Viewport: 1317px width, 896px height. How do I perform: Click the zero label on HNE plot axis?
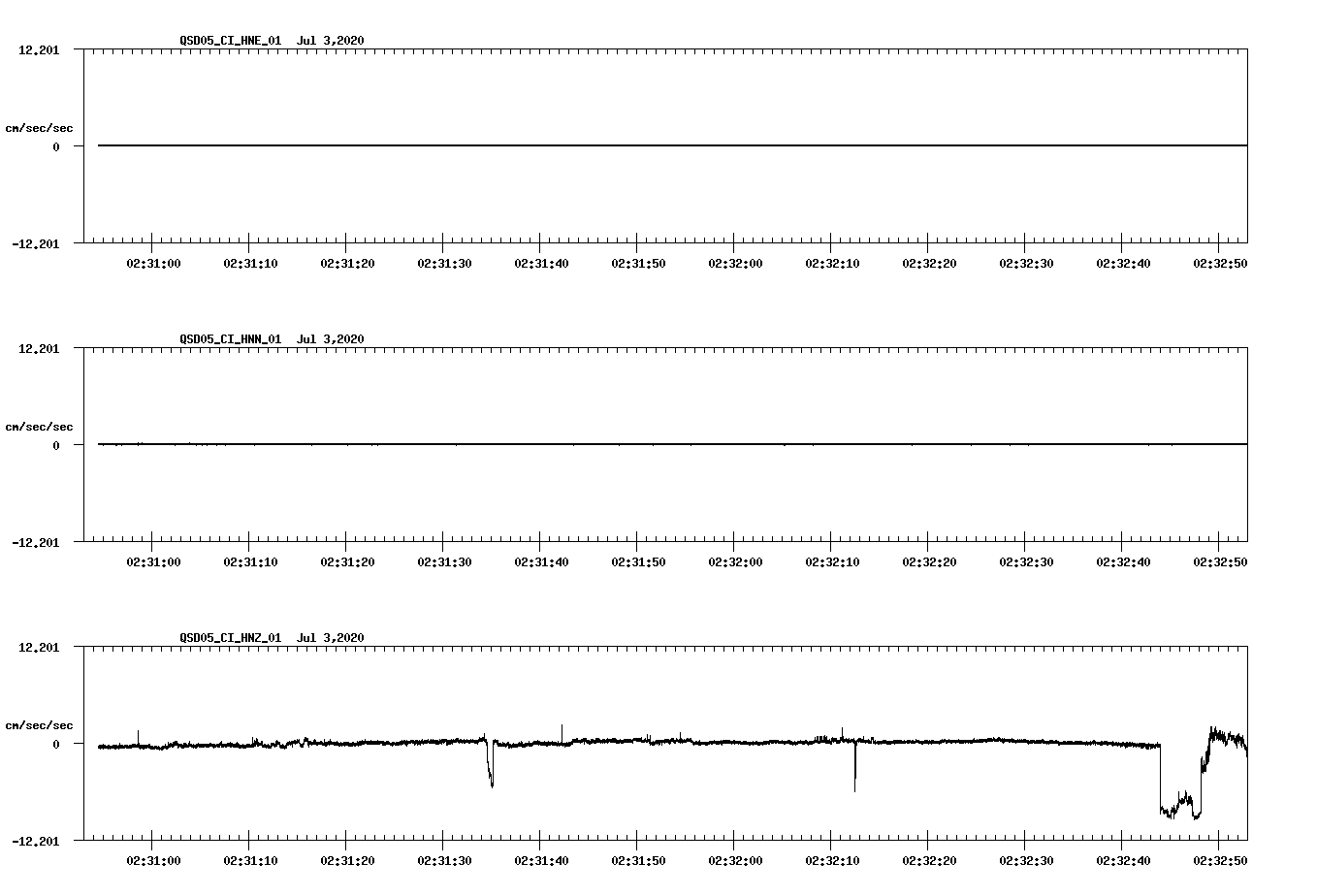click(x=56, y=146)
